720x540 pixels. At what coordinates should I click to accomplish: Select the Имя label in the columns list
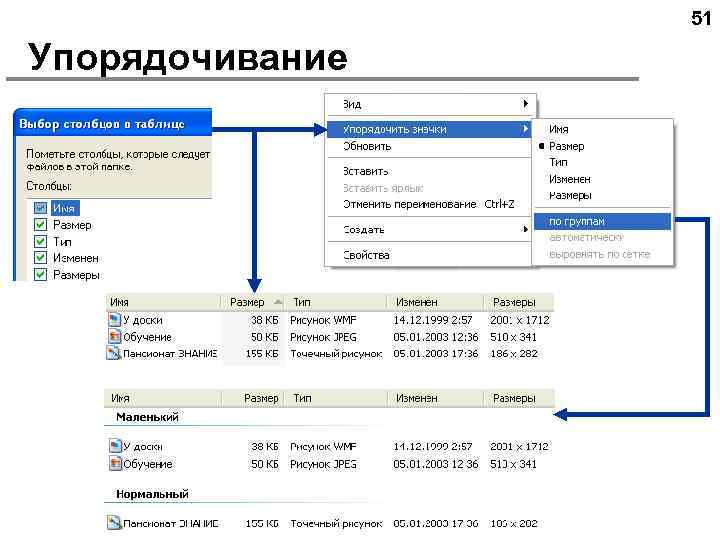(64, 208)
